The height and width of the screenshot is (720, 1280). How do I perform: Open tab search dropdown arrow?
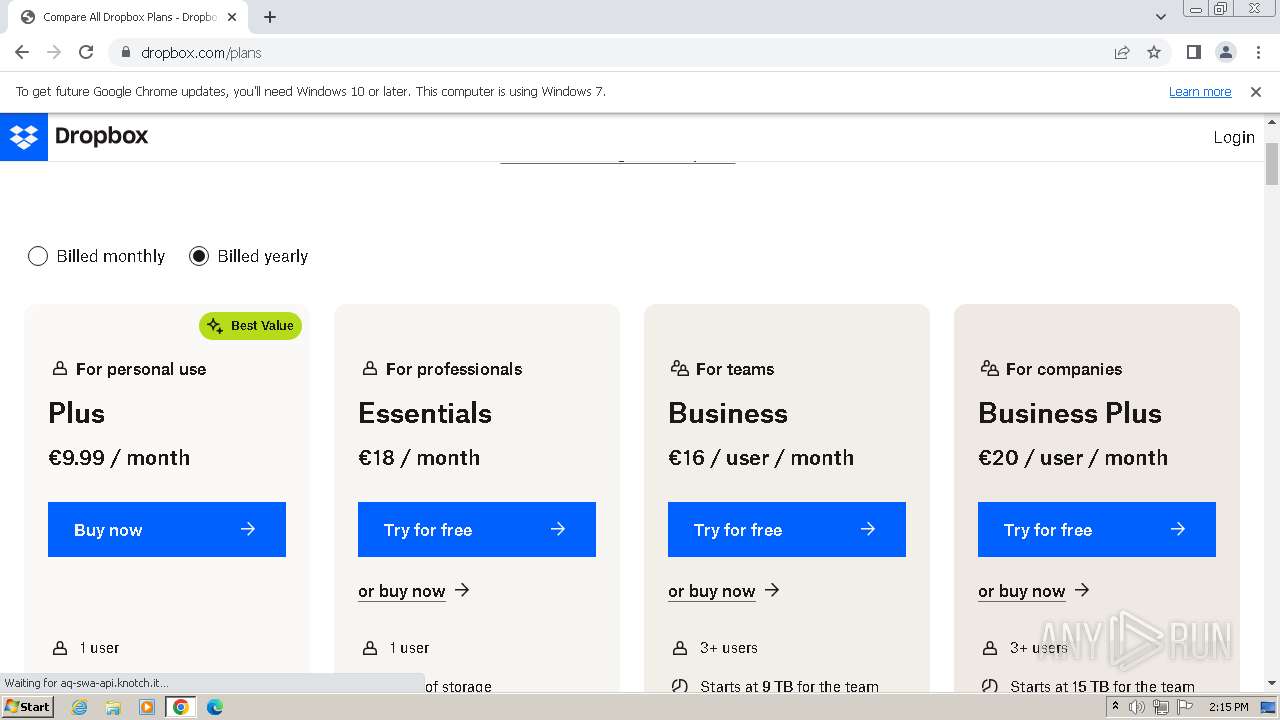click(1160, 16)
